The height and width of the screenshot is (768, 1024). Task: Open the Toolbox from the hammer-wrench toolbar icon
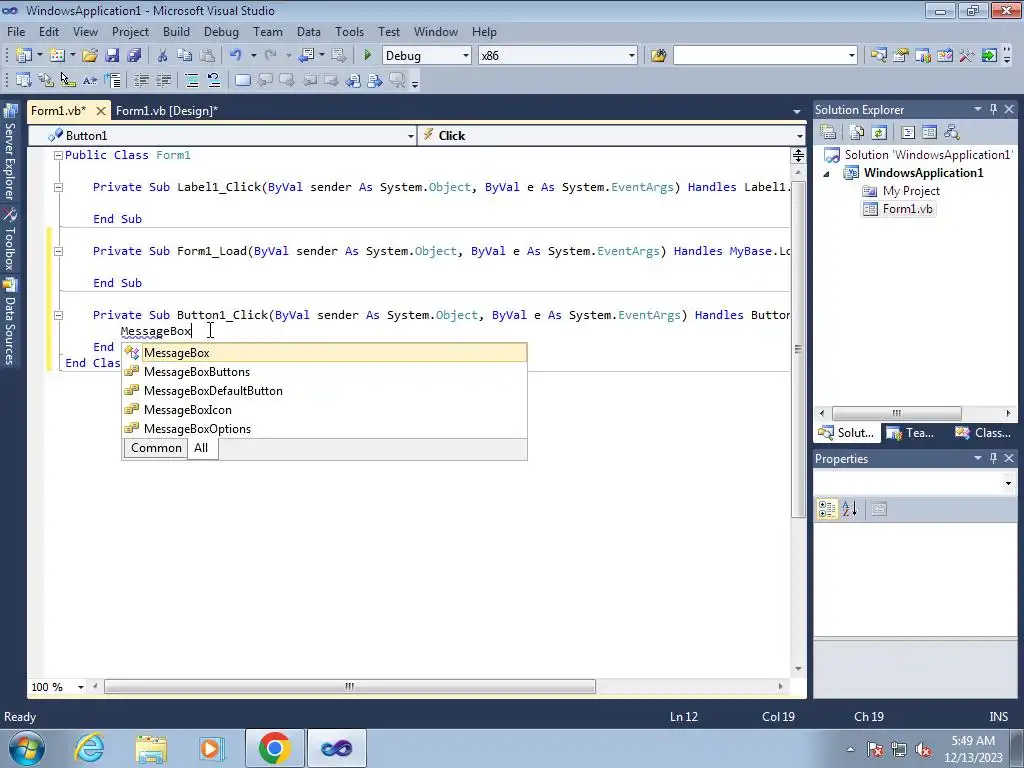coord(967,56)
